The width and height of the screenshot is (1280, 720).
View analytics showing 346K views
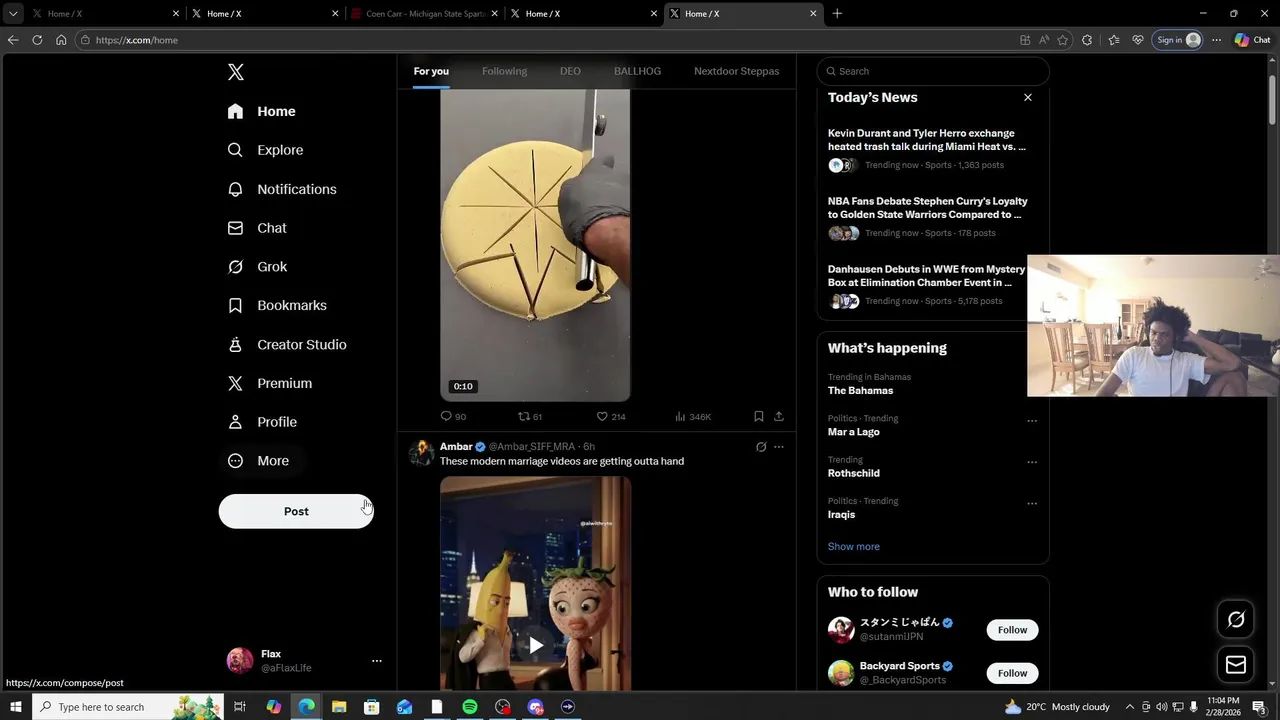(693, 416)
